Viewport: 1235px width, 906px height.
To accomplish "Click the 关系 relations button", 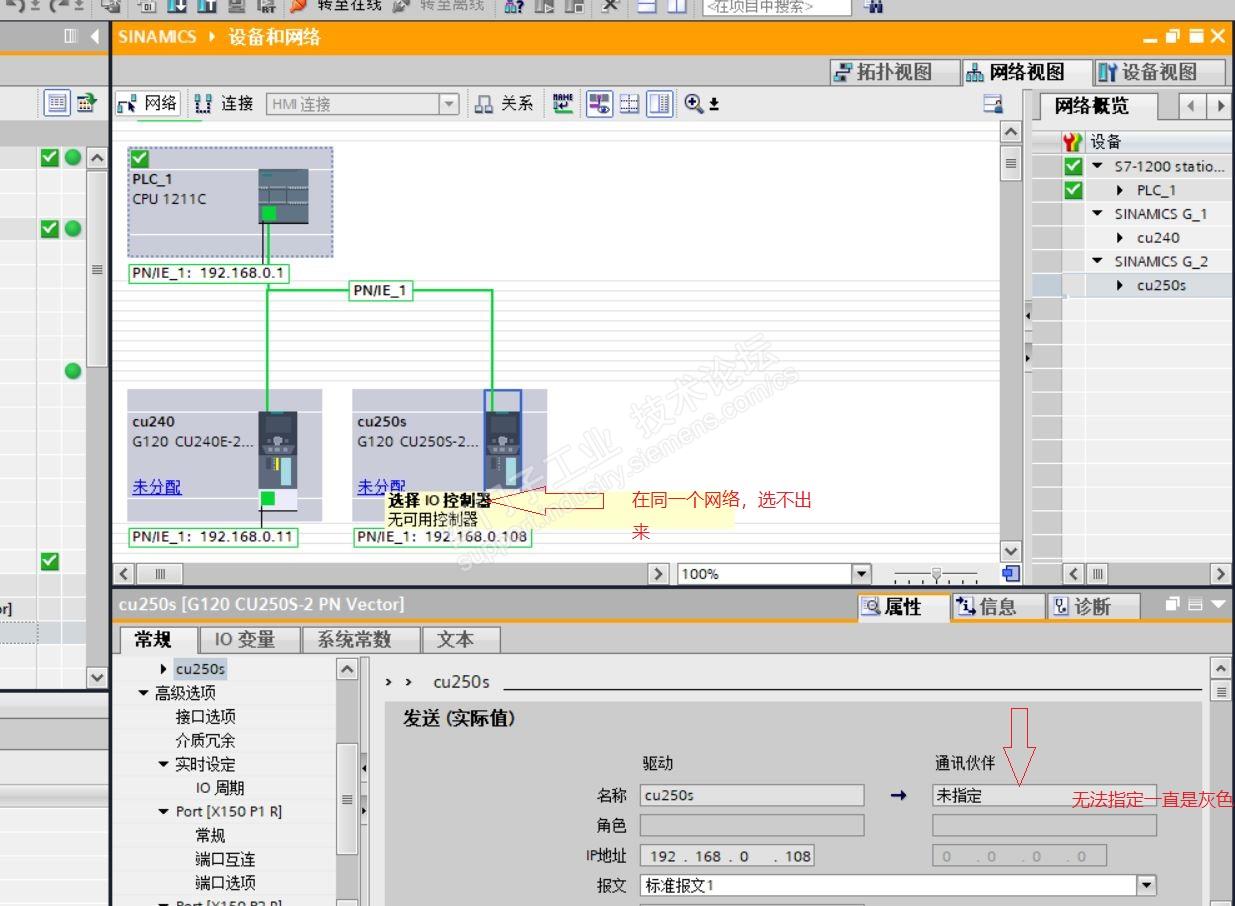I will (x=504, y=103).
